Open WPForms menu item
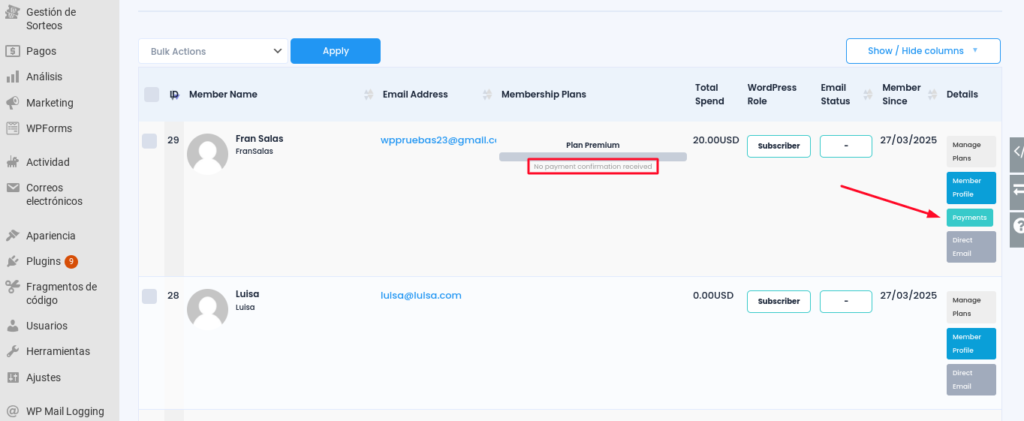This screenshot has height=421, width=1024. pos(49,128)
